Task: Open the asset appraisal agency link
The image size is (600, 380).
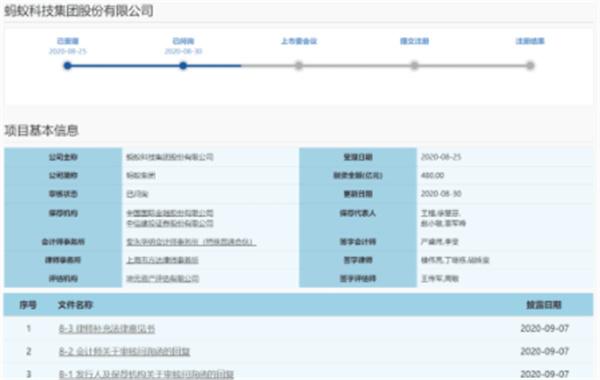Action: [163, 279]
